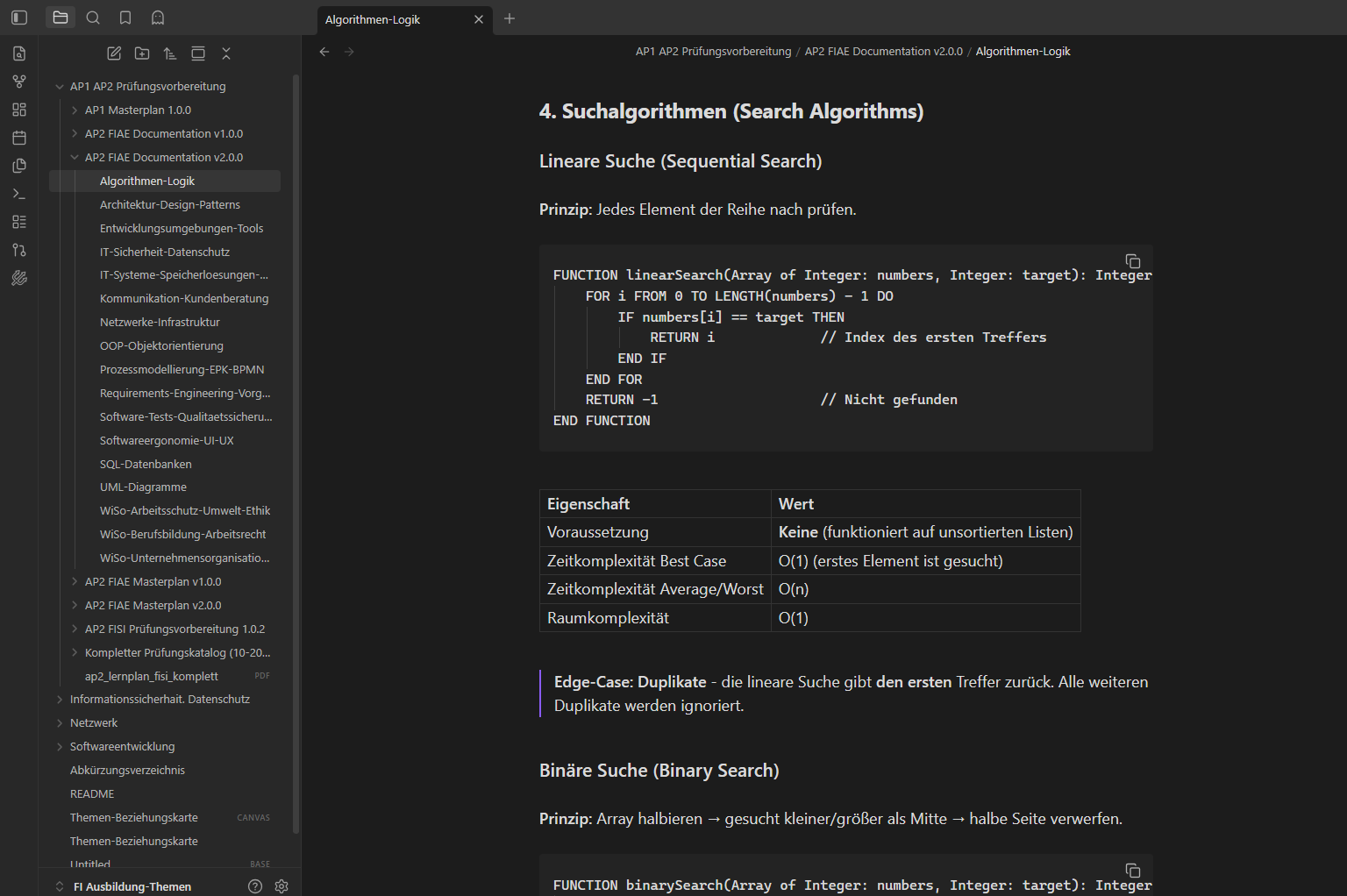1347x896 pixels.
Task: Close the Algorithmen-Logik tab
Action: pyautogui.click(x=479, y=19)
